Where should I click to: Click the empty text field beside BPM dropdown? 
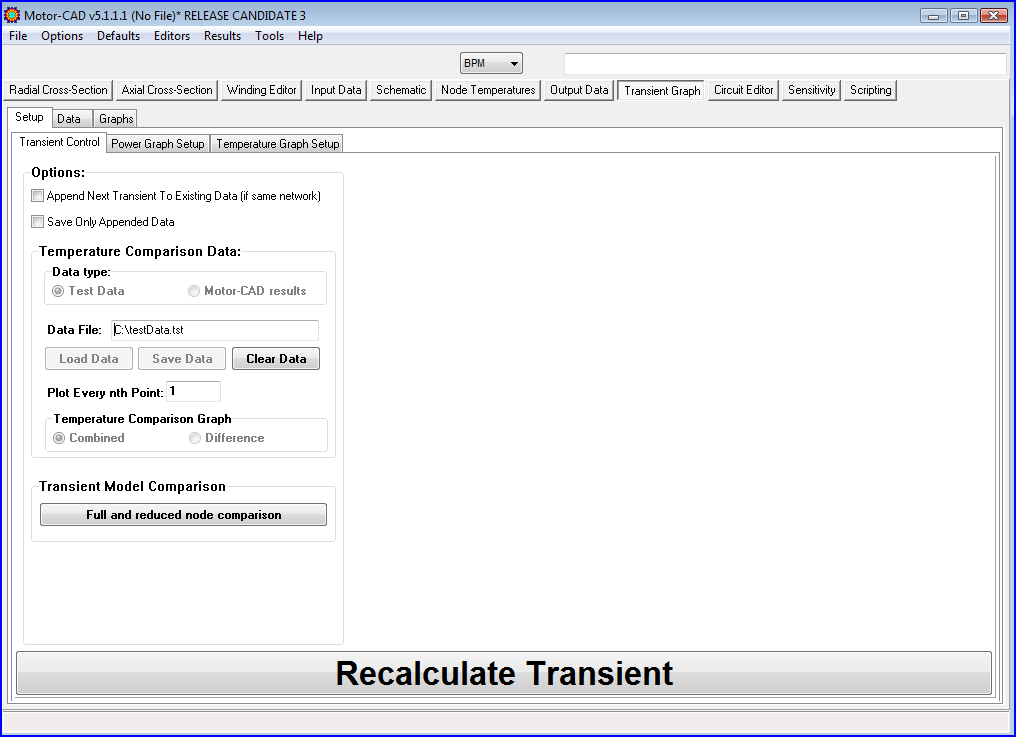click(785, 64)
